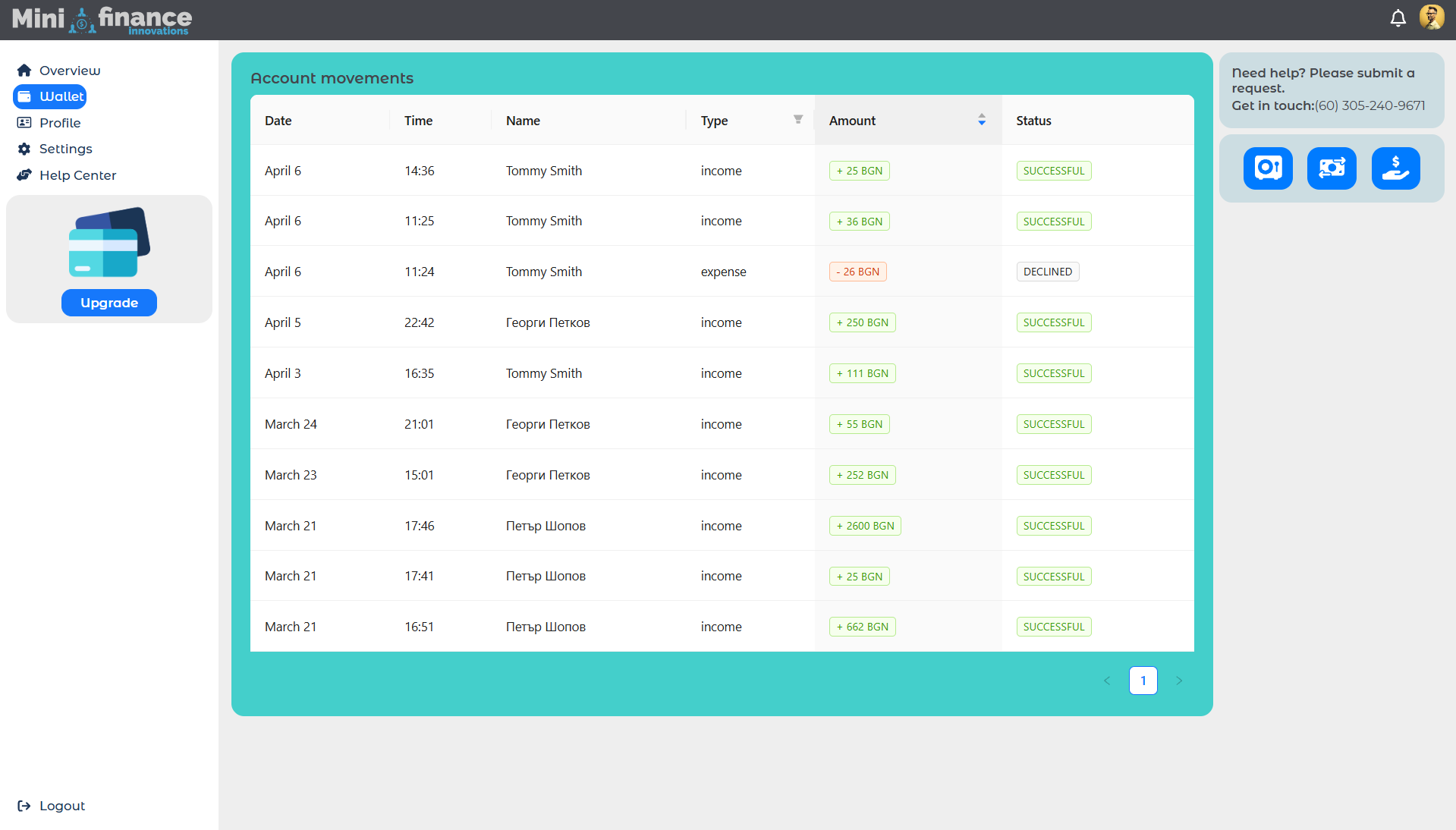Screen dimensions: 1456x830
Task: Click the + 2600 BGN amount tag
Action: 865,526
